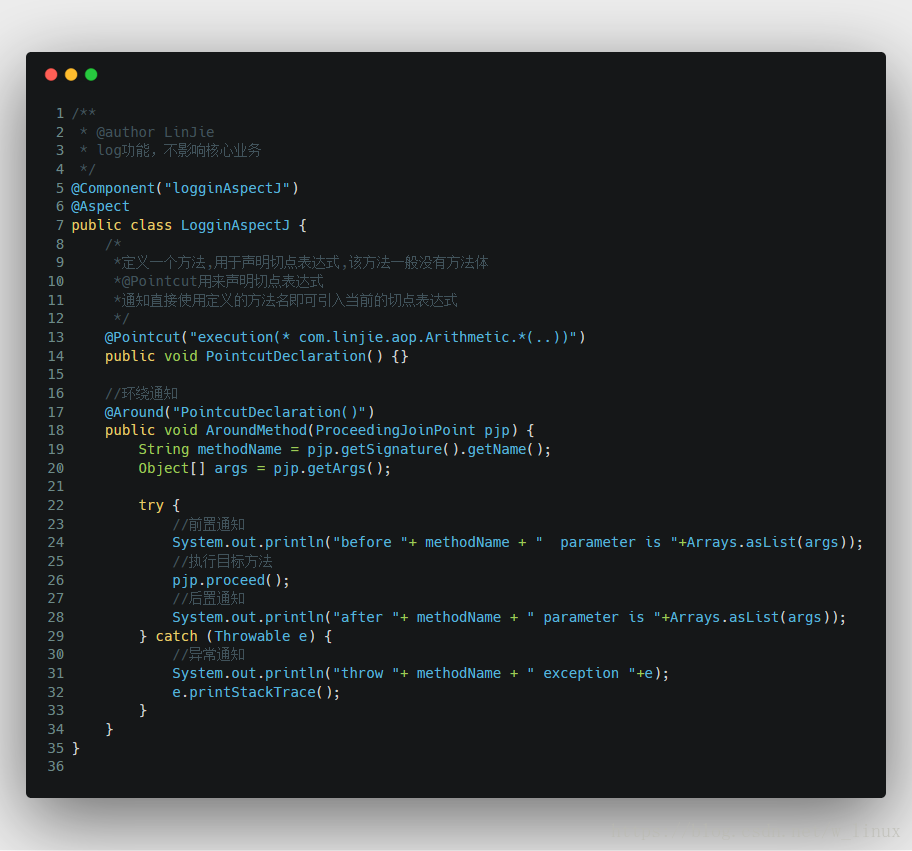Click line number 36 in the gutter
Screen dimensions: 912x851
[x=56, y=766]
